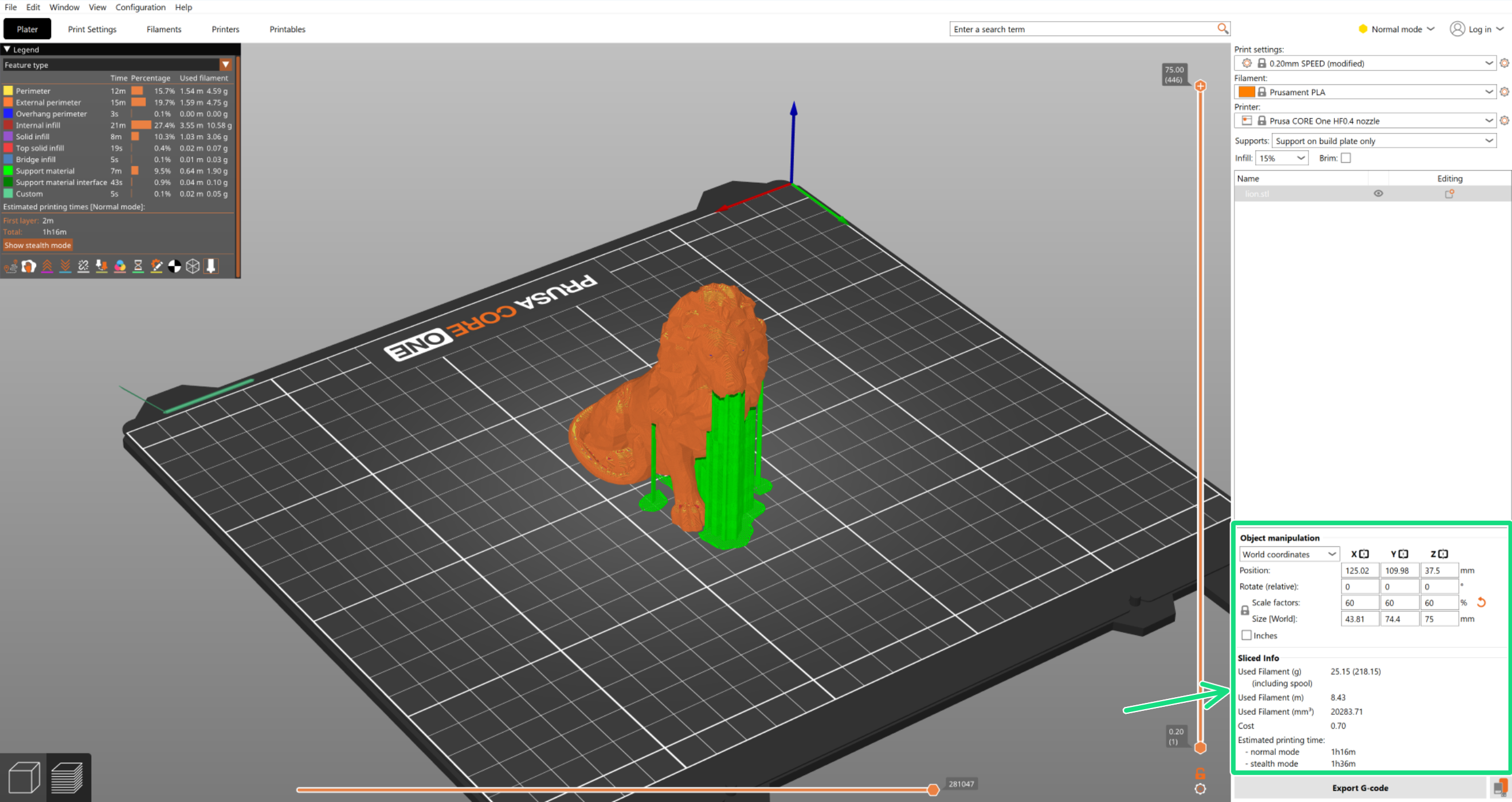
Task: Toggle the center of gravity checkered icon
Action: [x=174, y=266]
